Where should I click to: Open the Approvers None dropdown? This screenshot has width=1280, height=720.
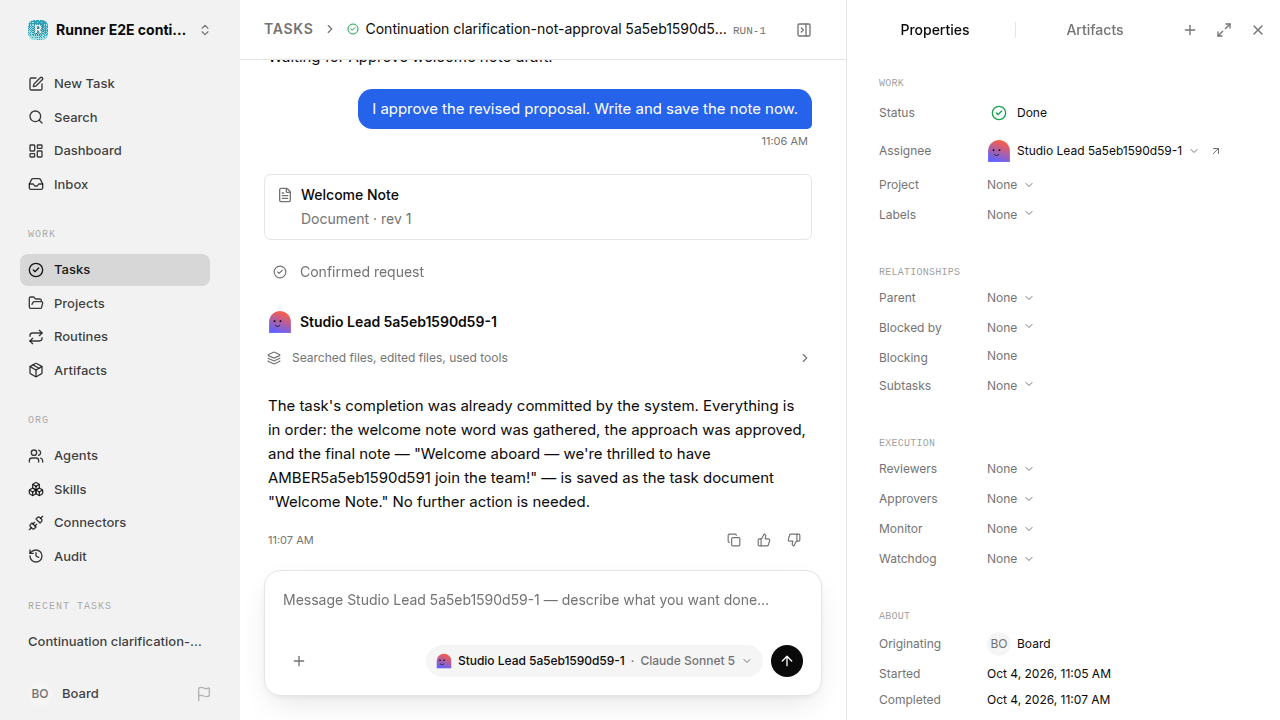click(1010, 499)
